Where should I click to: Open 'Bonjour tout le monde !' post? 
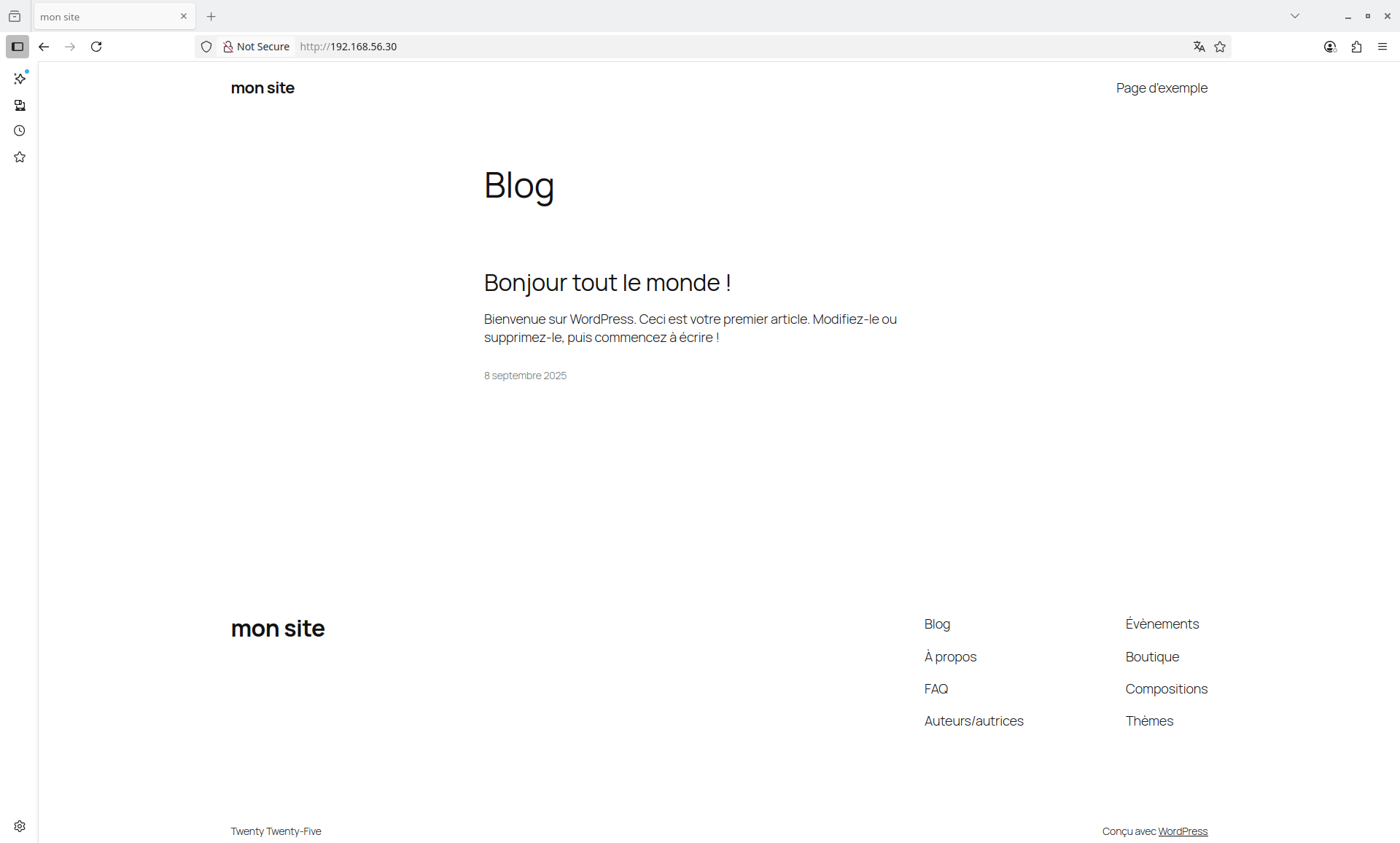coord(607,283)
